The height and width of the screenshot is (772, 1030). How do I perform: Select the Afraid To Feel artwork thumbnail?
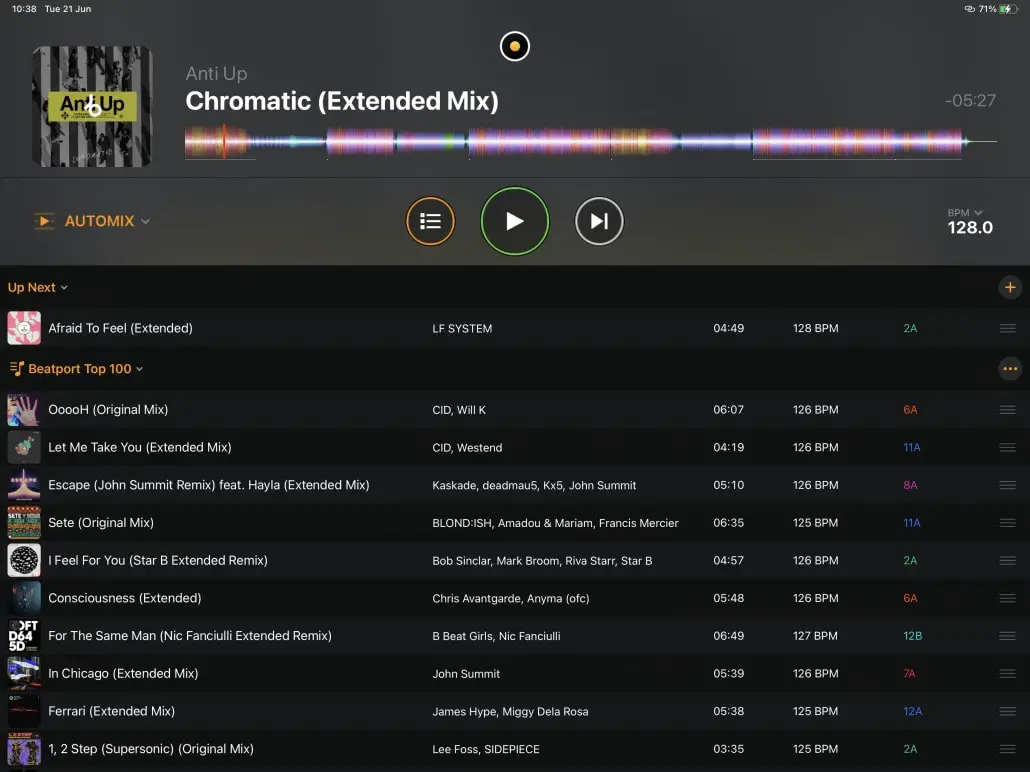(24, 328)
